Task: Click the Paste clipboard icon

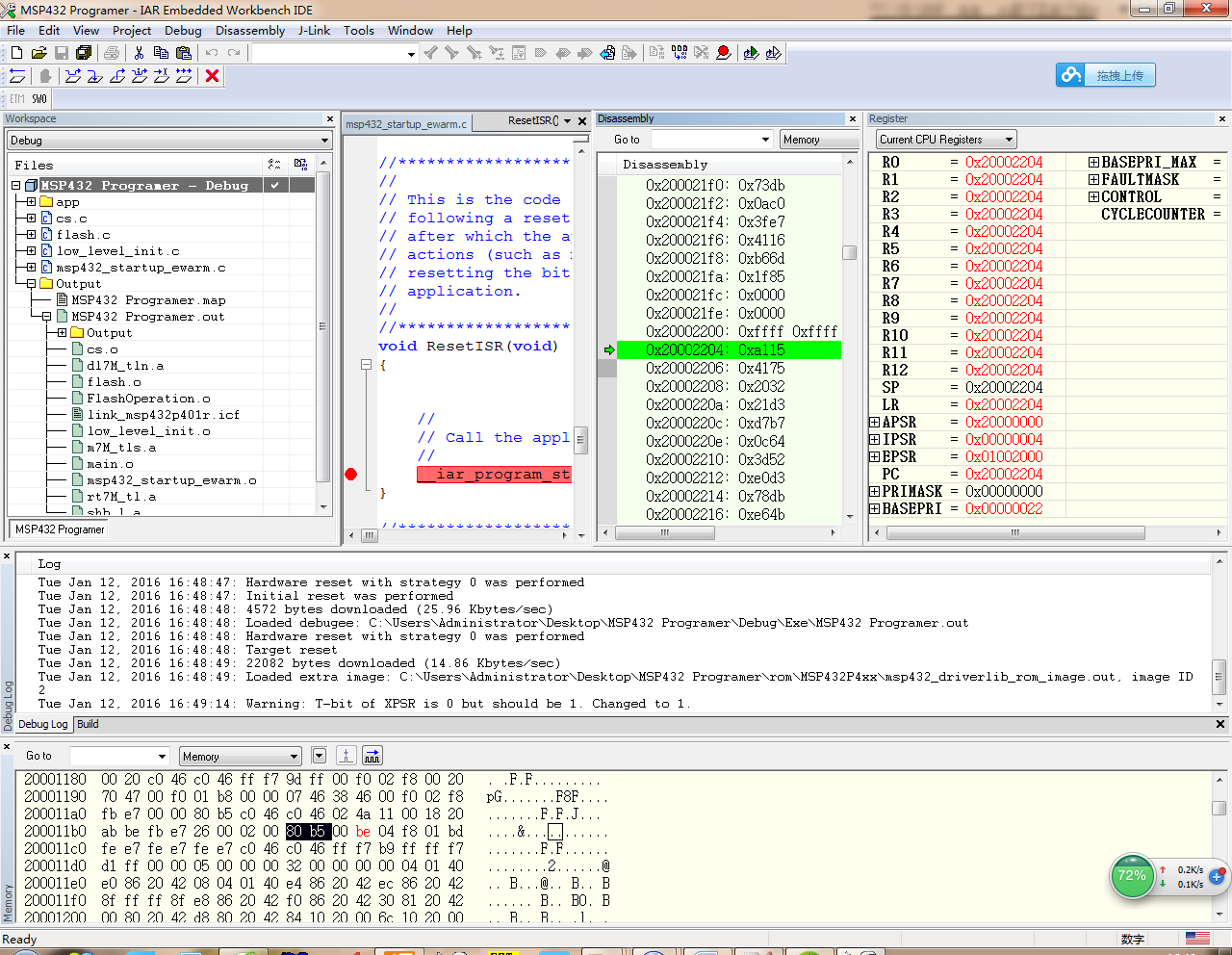Action: point(184,53)
